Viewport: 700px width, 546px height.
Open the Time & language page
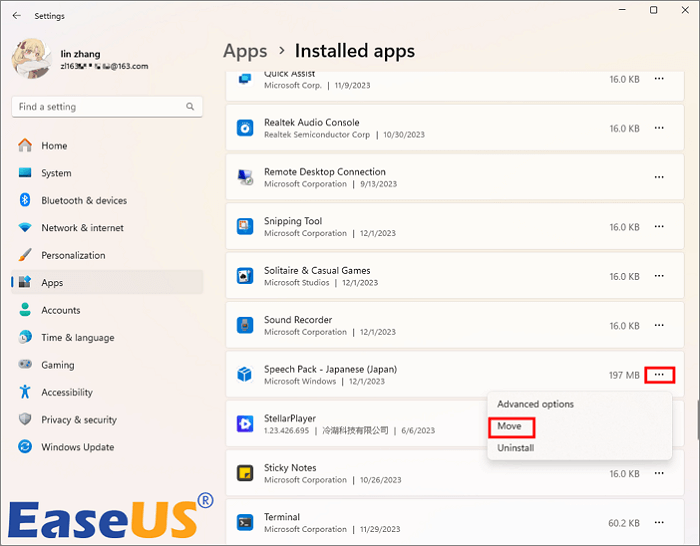tap(107, 338)
